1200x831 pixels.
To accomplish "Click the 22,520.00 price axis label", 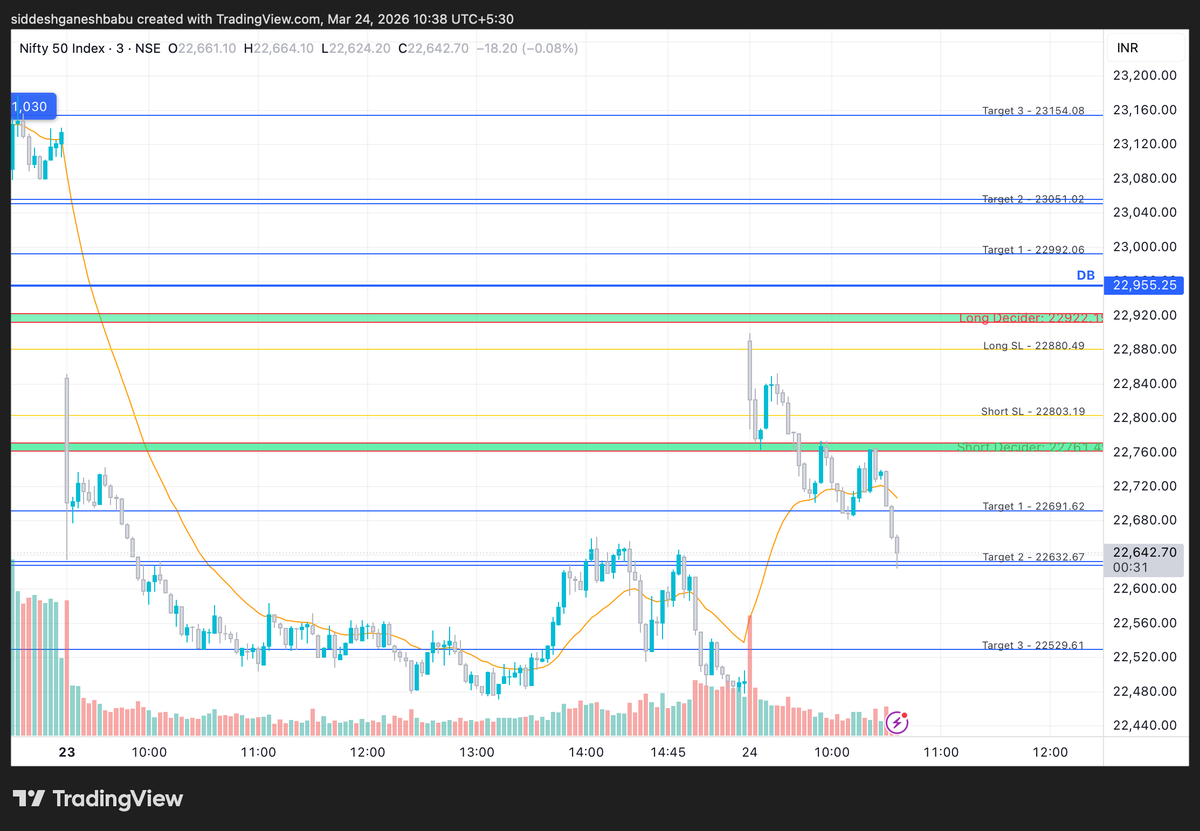I will [1143, 657].
